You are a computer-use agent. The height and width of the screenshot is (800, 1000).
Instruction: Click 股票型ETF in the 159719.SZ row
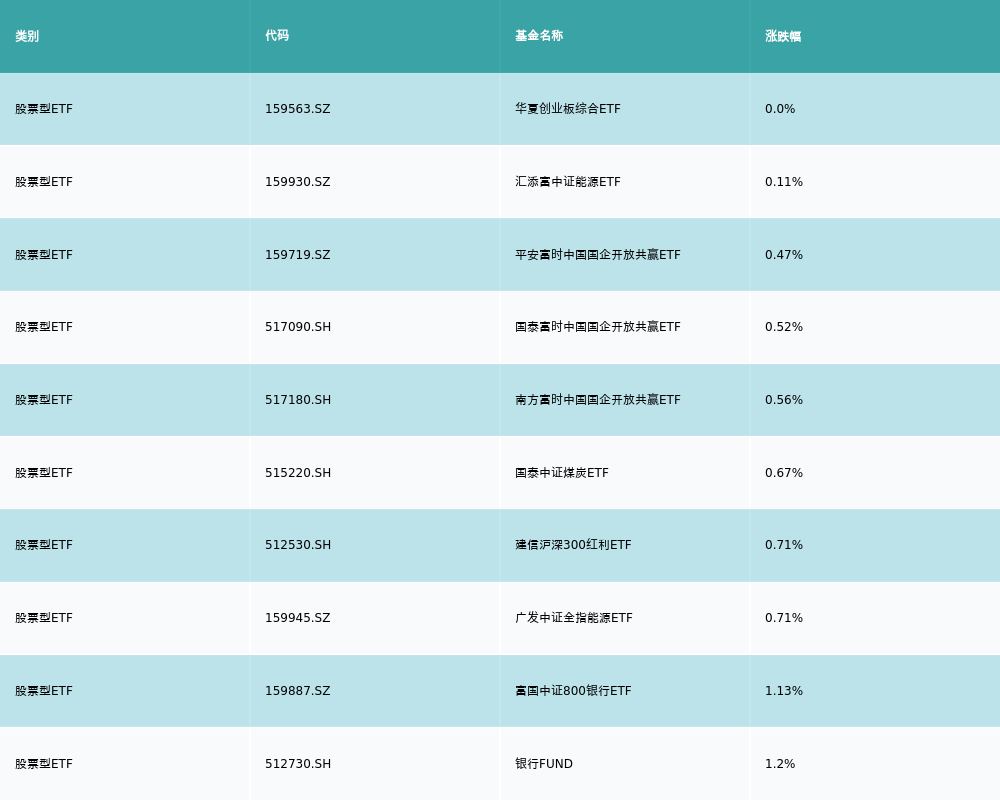pos(44,255)
